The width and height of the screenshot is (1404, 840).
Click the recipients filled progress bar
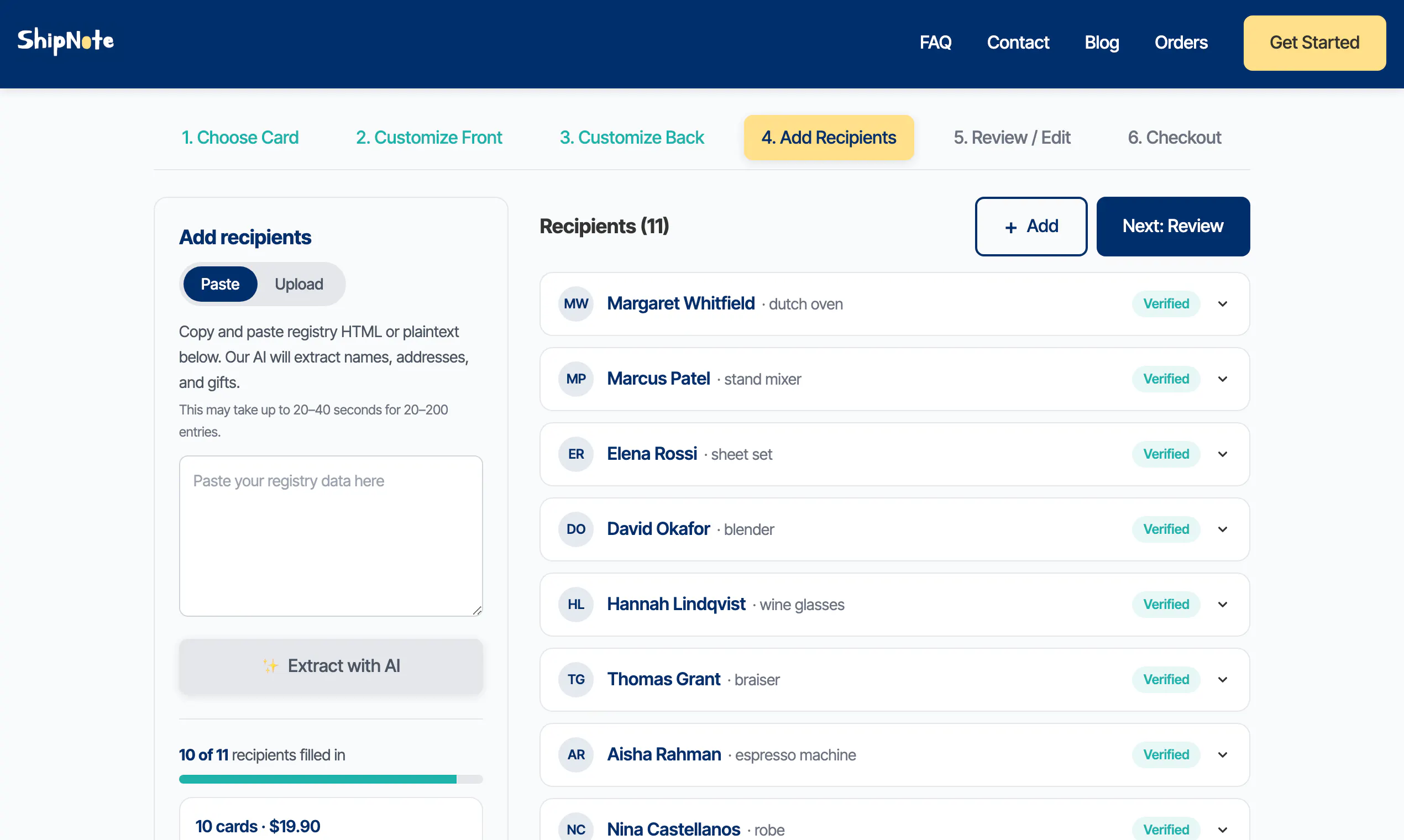331,779
